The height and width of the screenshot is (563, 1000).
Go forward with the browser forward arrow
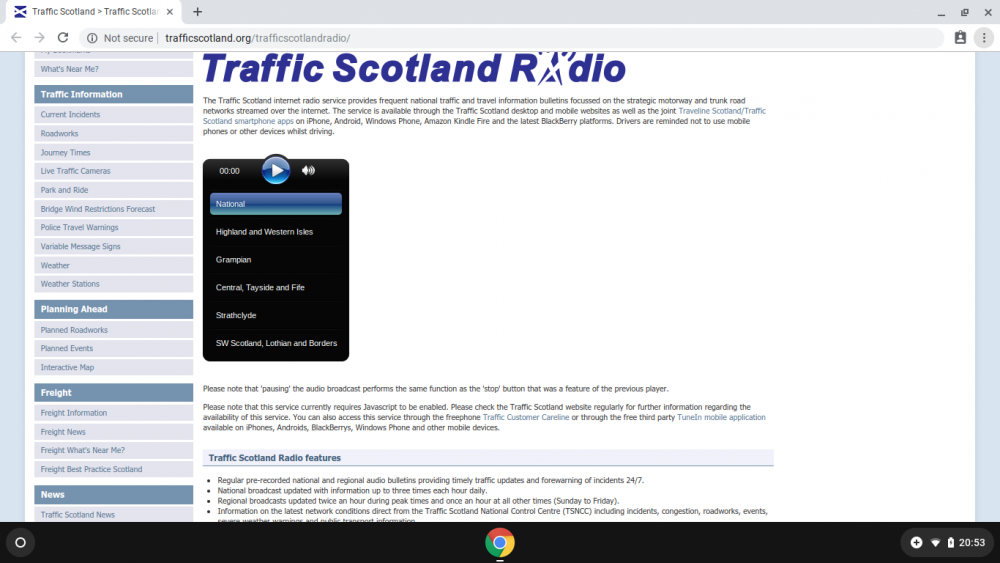40,38
